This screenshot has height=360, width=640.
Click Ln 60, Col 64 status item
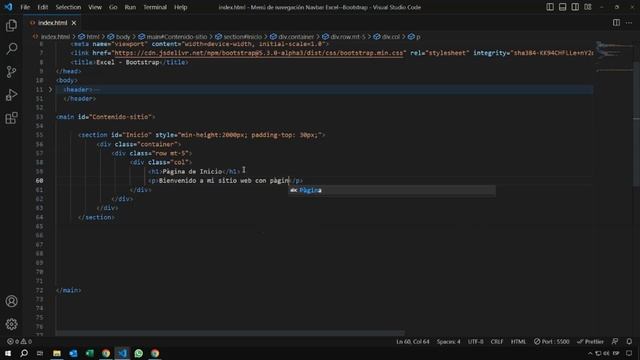click(x=413, y=342)
